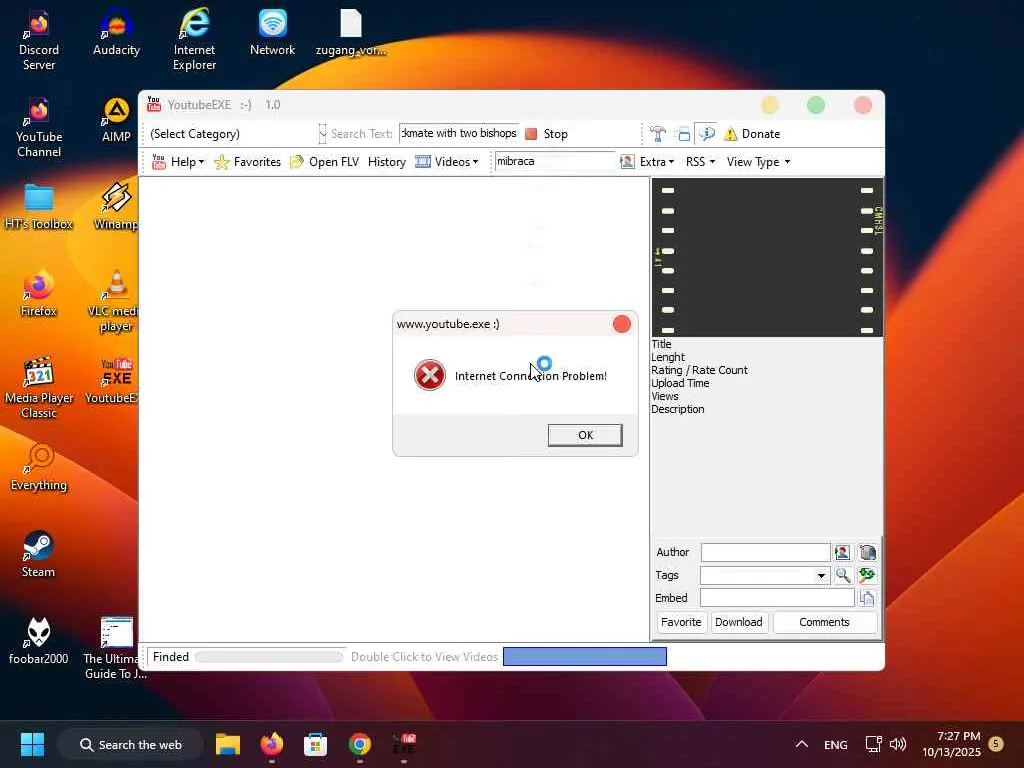Open the Discord Server desktop shortcut
The image size is (1024, 768).
click(39, 40)
